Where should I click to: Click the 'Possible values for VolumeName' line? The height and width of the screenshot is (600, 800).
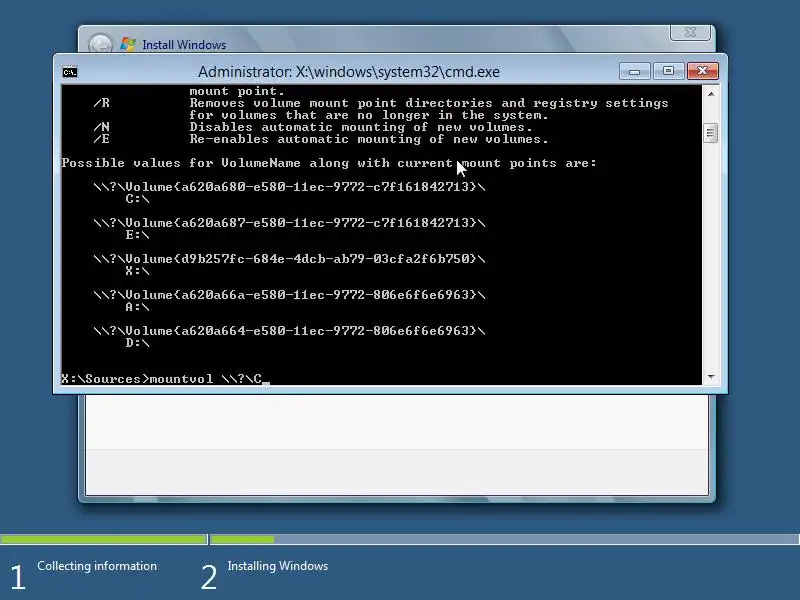(x=329, y=163)
